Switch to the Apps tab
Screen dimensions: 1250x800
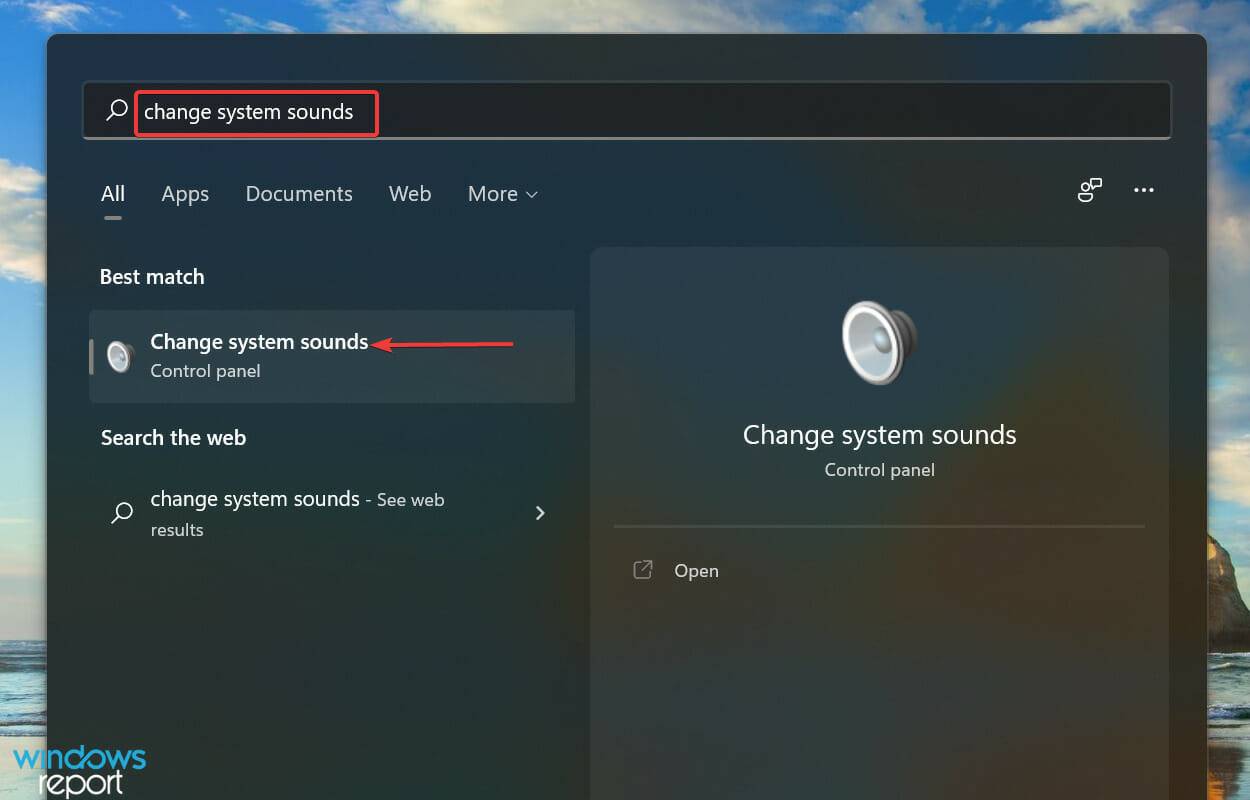point(184,194)
